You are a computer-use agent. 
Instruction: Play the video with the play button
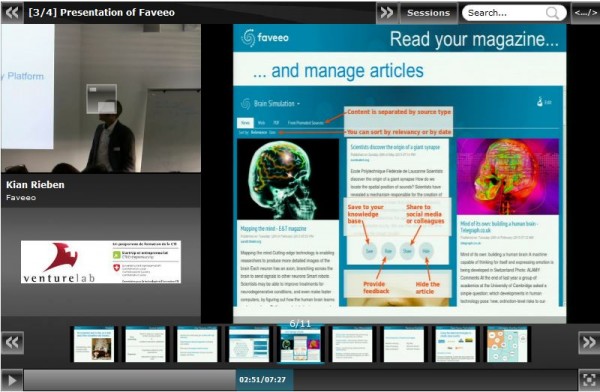(12, 380)
